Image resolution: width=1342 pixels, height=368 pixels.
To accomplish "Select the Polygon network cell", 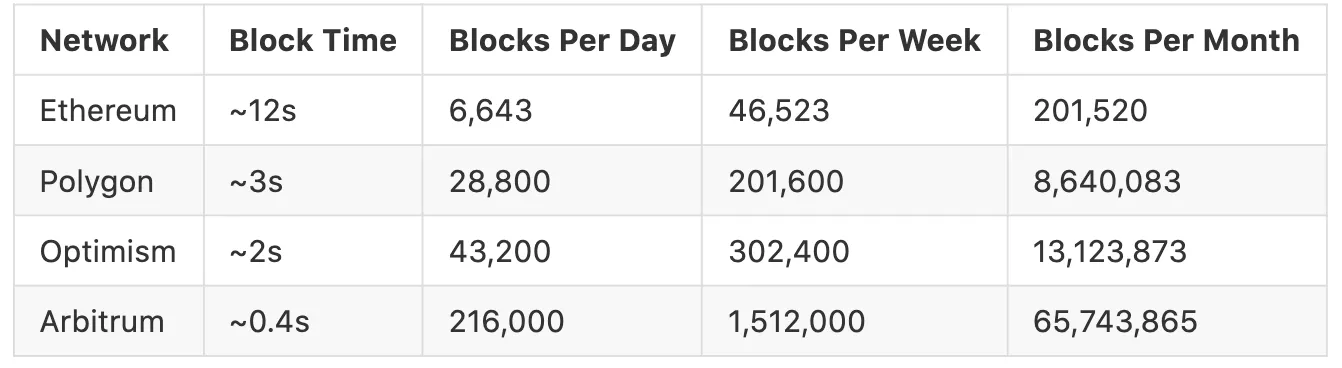I will pyautogui.click(x=97, y=182).
